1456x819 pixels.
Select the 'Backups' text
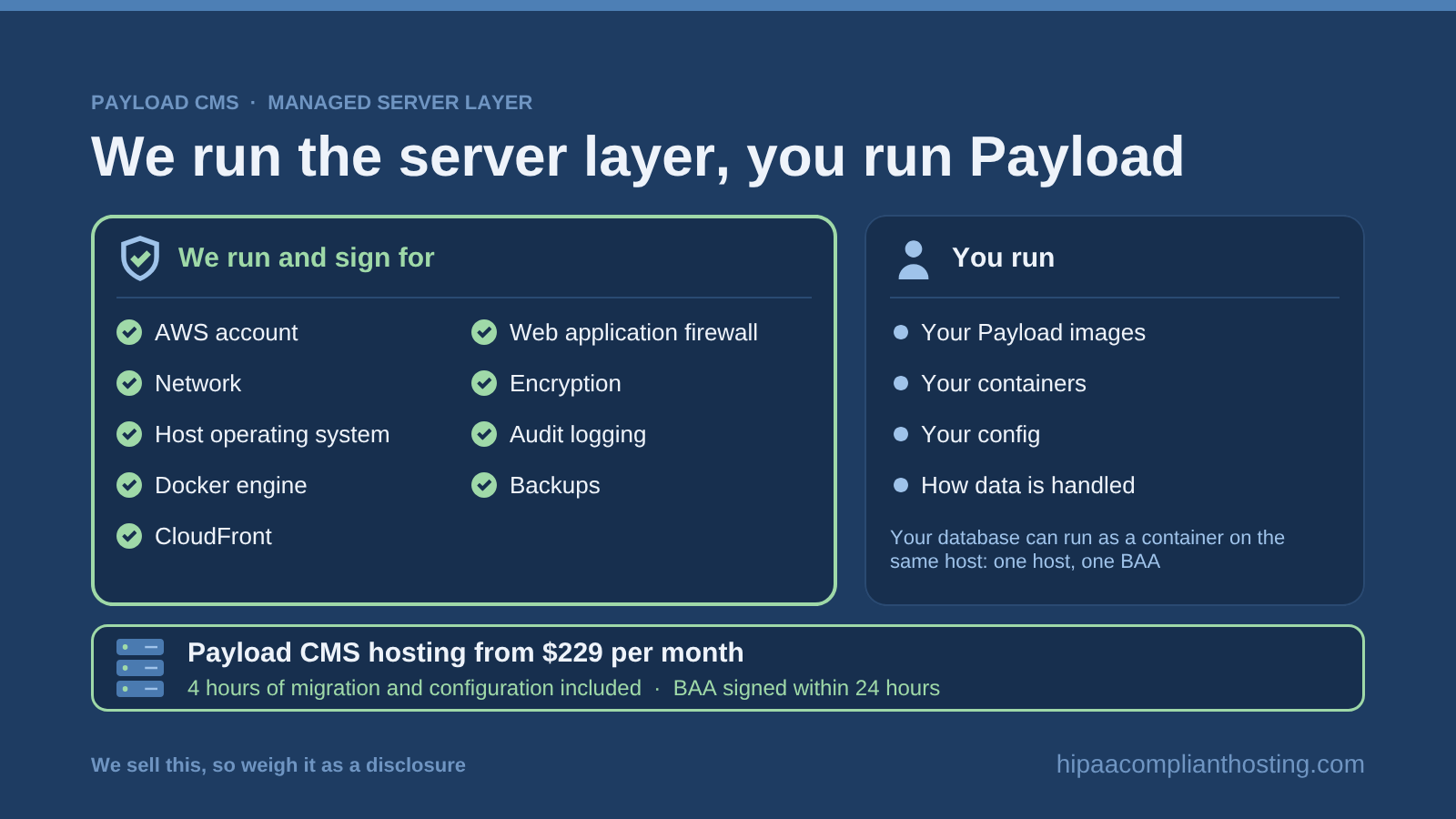coord(555,486)
